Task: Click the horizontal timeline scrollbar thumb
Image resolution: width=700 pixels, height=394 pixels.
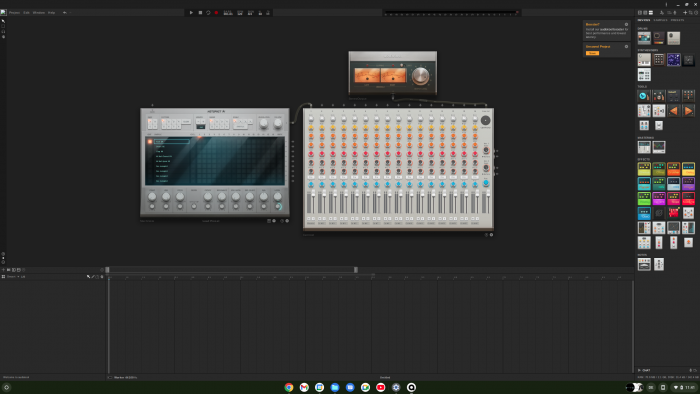Action: 232,270
